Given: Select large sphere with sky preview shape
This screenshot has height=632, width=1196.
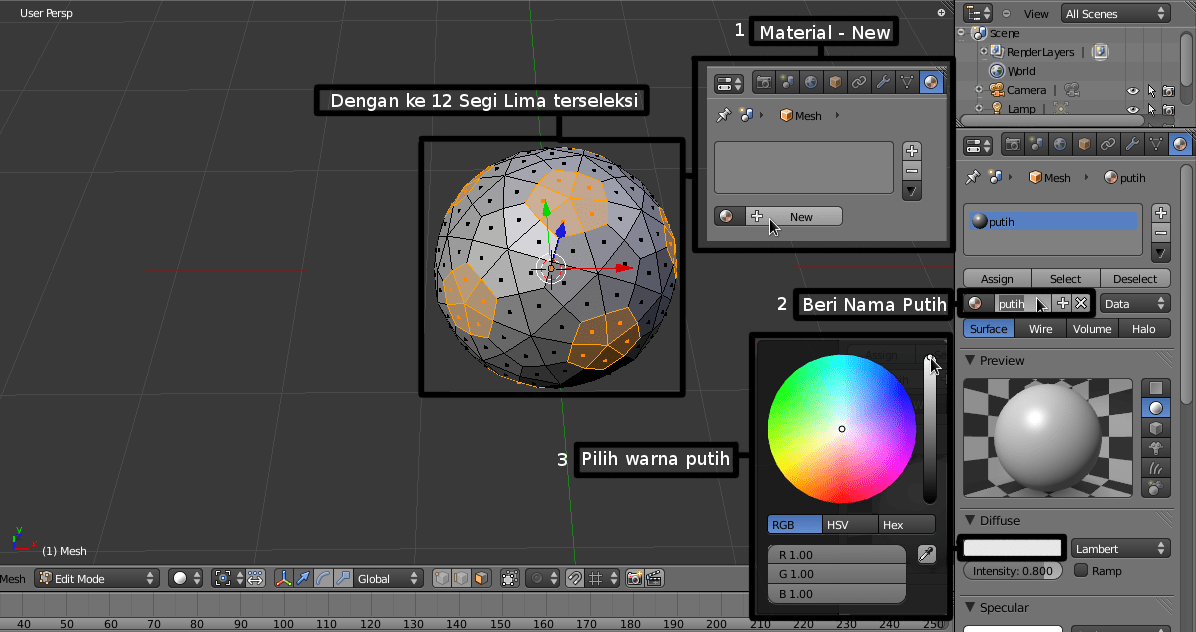Looking at the screenshot, I should pos(1156,488).
